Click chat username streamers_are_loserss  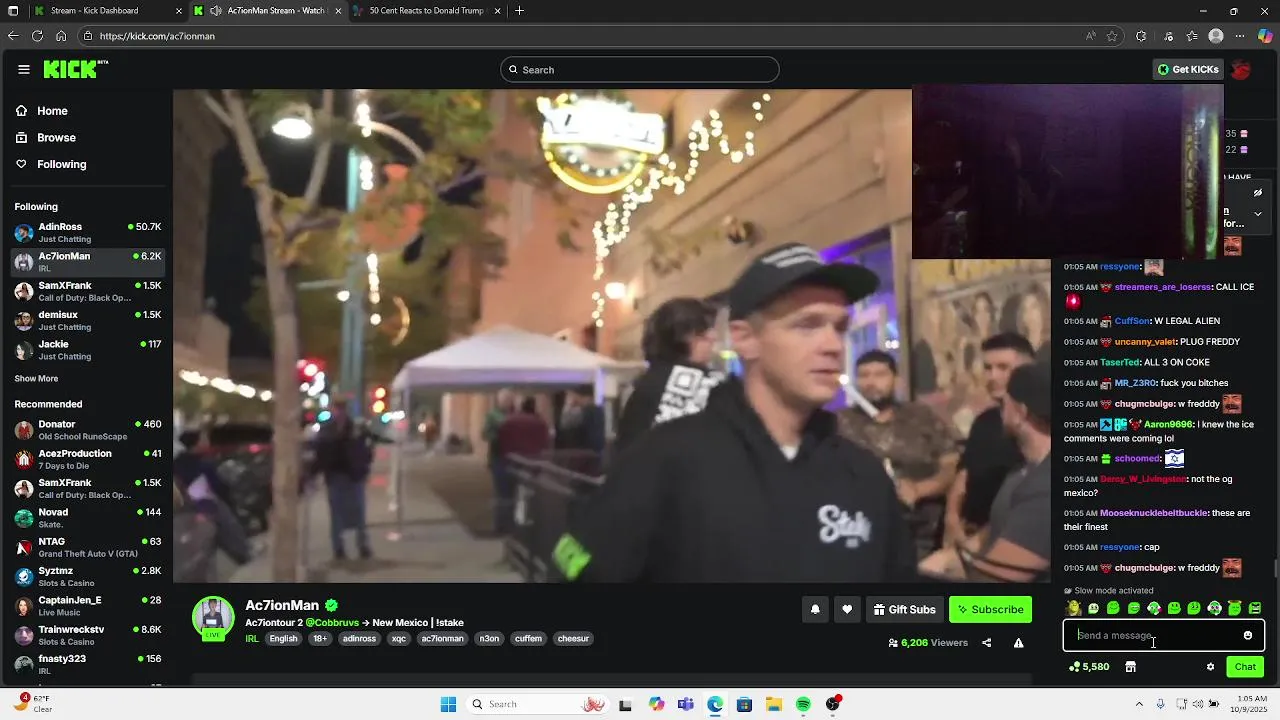coord(1163,287)
